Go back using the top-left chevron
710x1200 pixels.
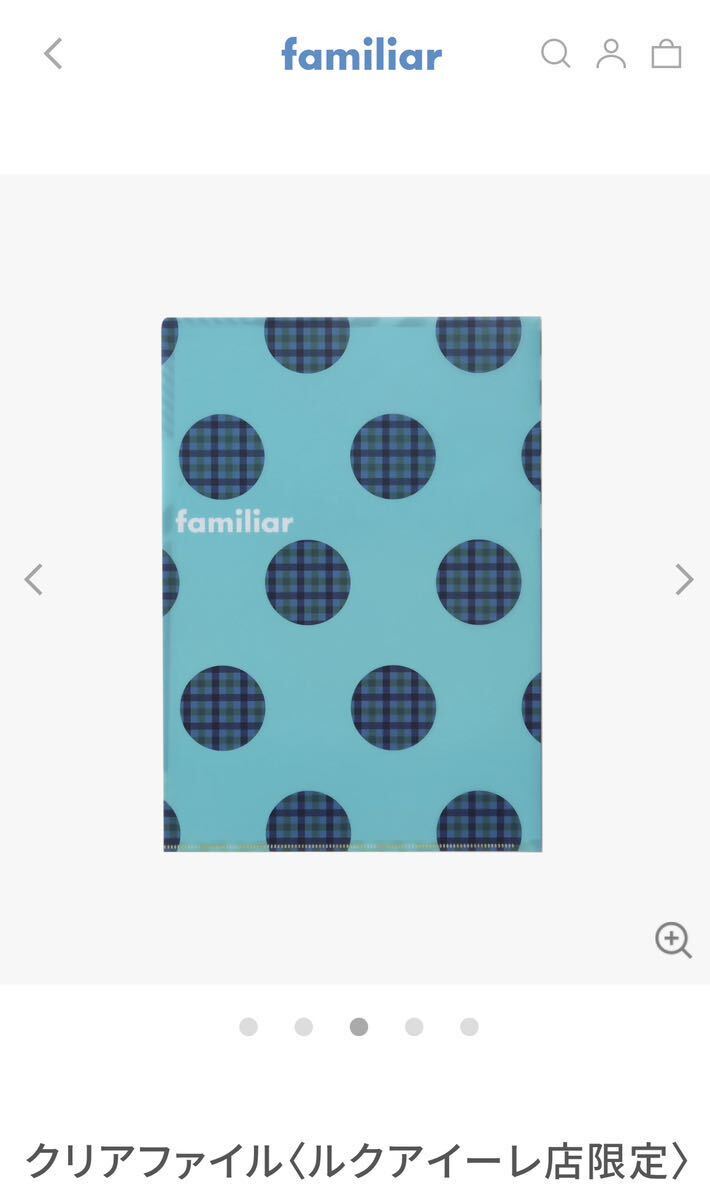click(x=53, y=54)
